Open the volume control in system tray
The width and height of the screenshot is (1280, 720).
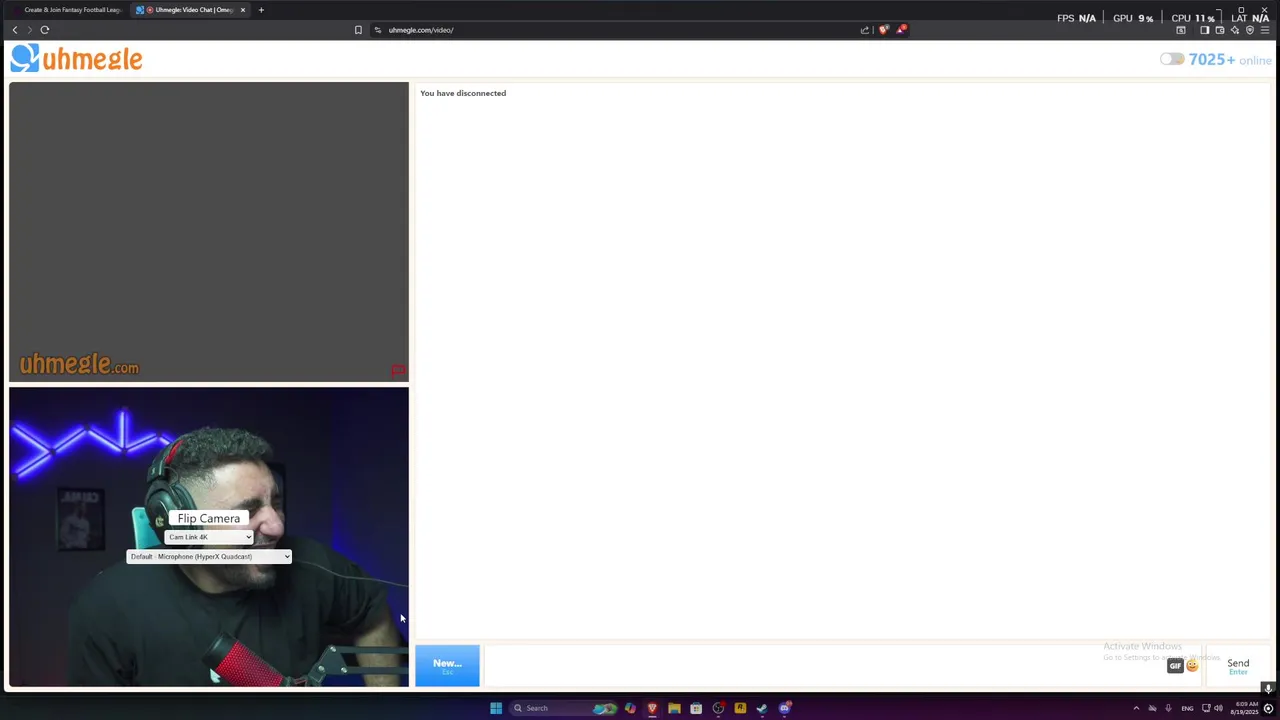1218,708
